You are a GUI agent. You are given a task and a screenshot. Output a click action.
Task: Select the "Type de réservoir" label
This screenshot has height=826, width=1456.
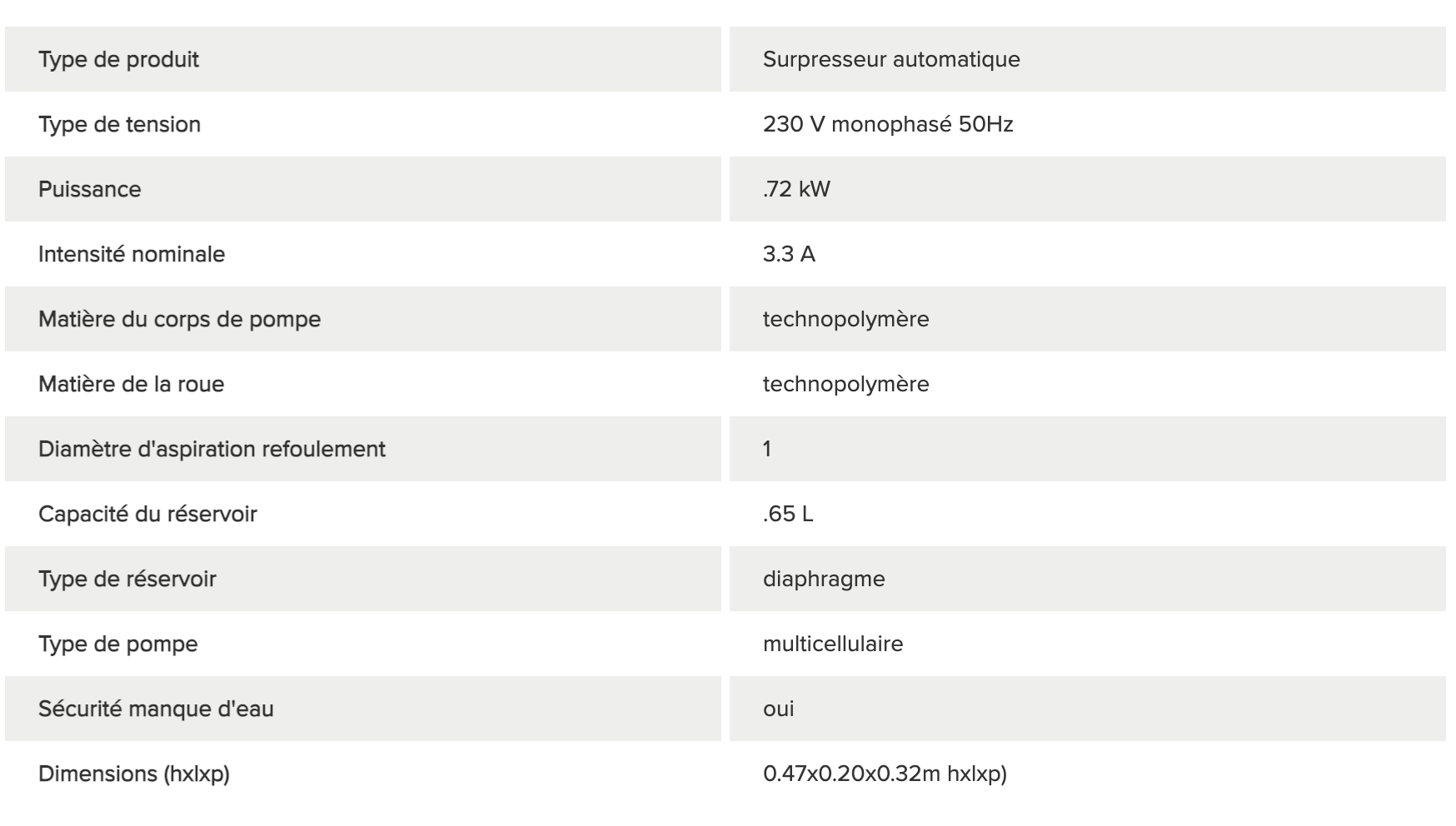coord(127,579)
